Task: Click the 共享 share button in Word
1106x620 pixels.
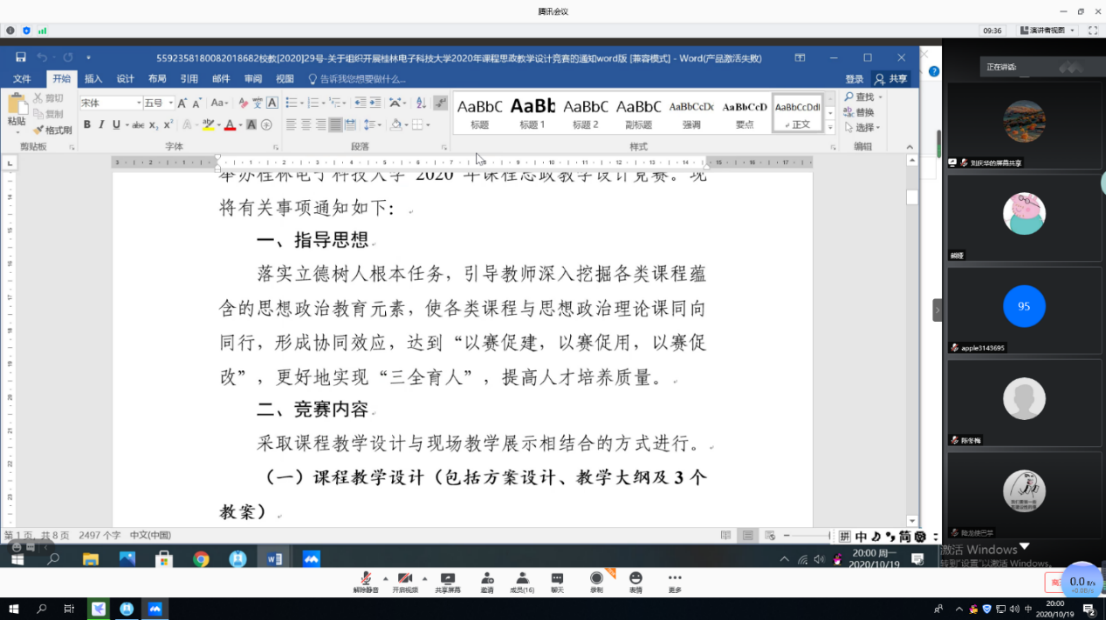Action: pos(892,79)
